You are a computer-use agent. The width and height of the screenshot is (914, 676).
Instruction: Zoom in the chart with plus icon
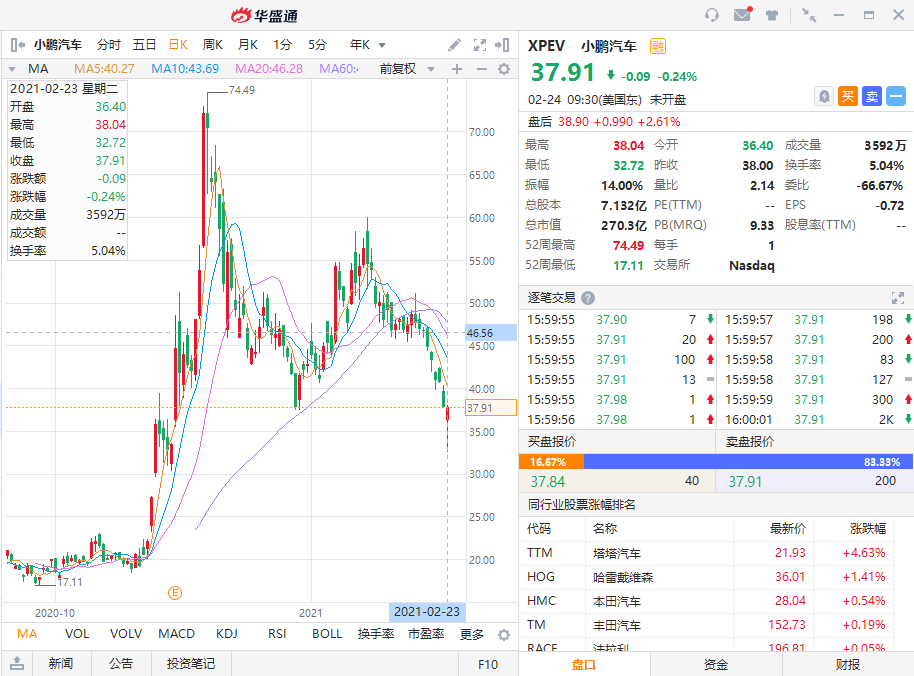(x=457, y=69)
